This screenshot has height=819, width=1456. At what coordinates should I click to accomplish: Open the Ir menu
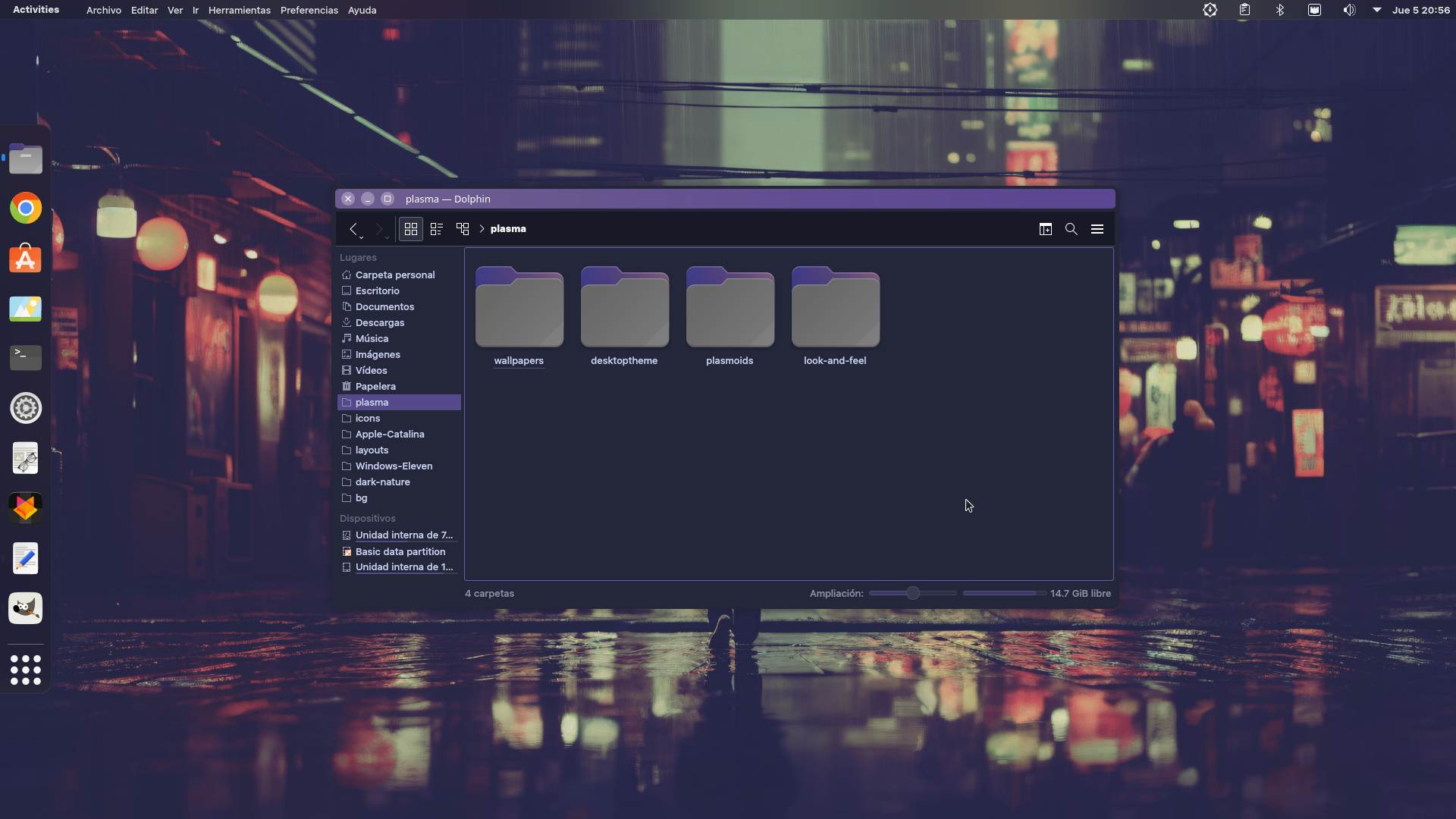click(196, 10)
